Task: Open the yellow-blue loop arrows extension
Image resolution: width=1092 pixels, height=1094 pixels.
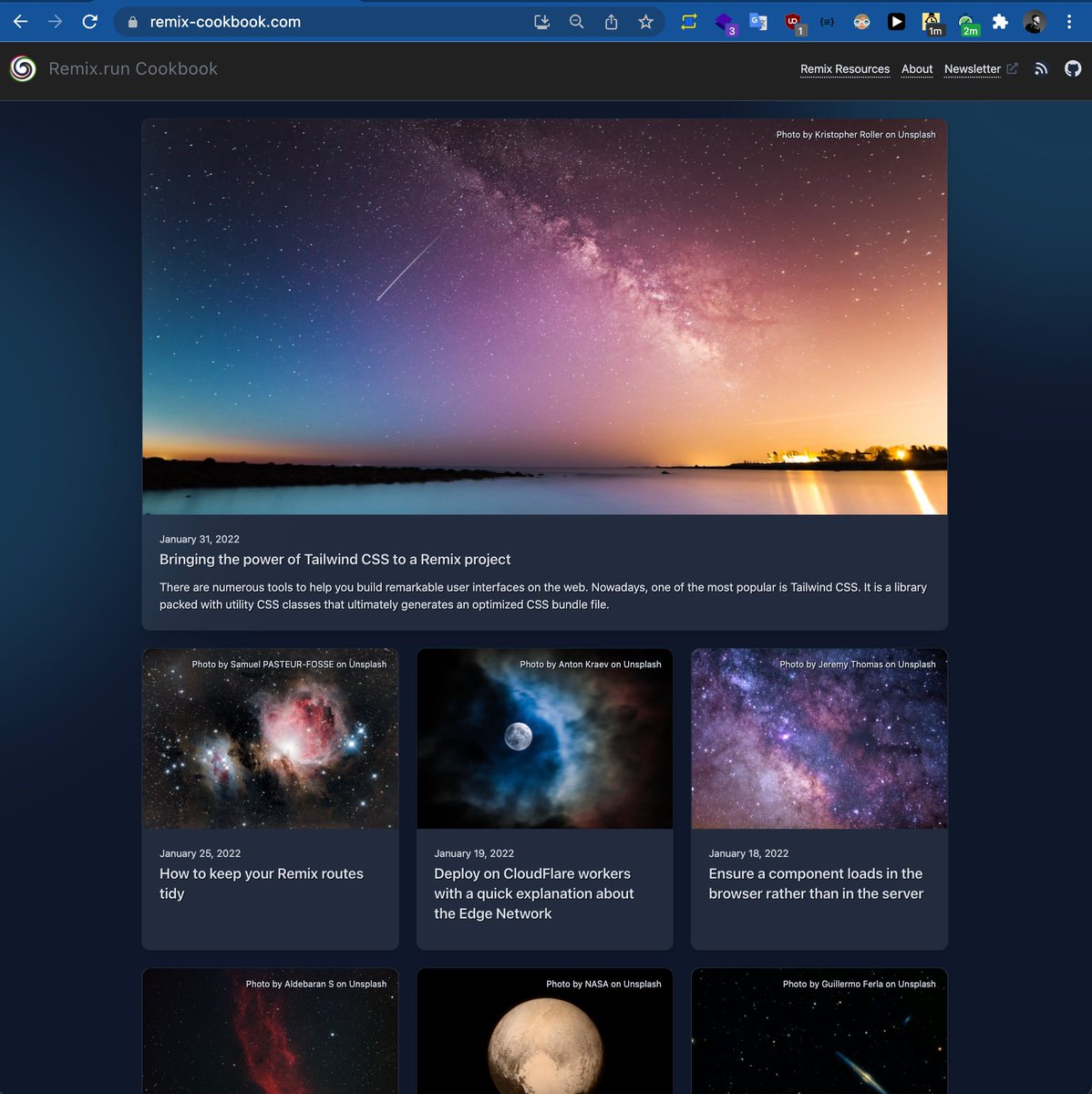Action: click(x=689, y=22)
